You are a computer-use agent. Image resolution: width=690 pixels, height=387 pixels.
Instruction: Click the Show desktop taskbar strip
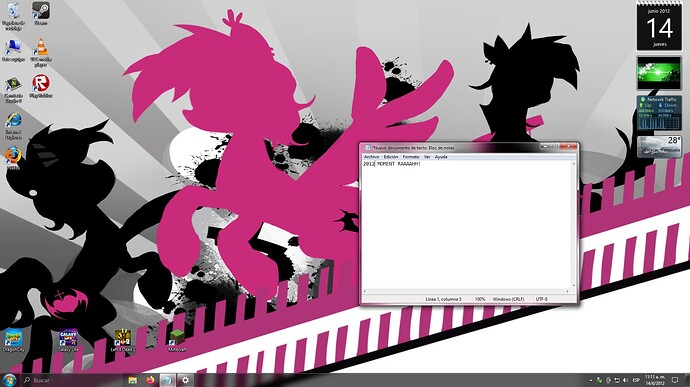click(x=688, y=380)
